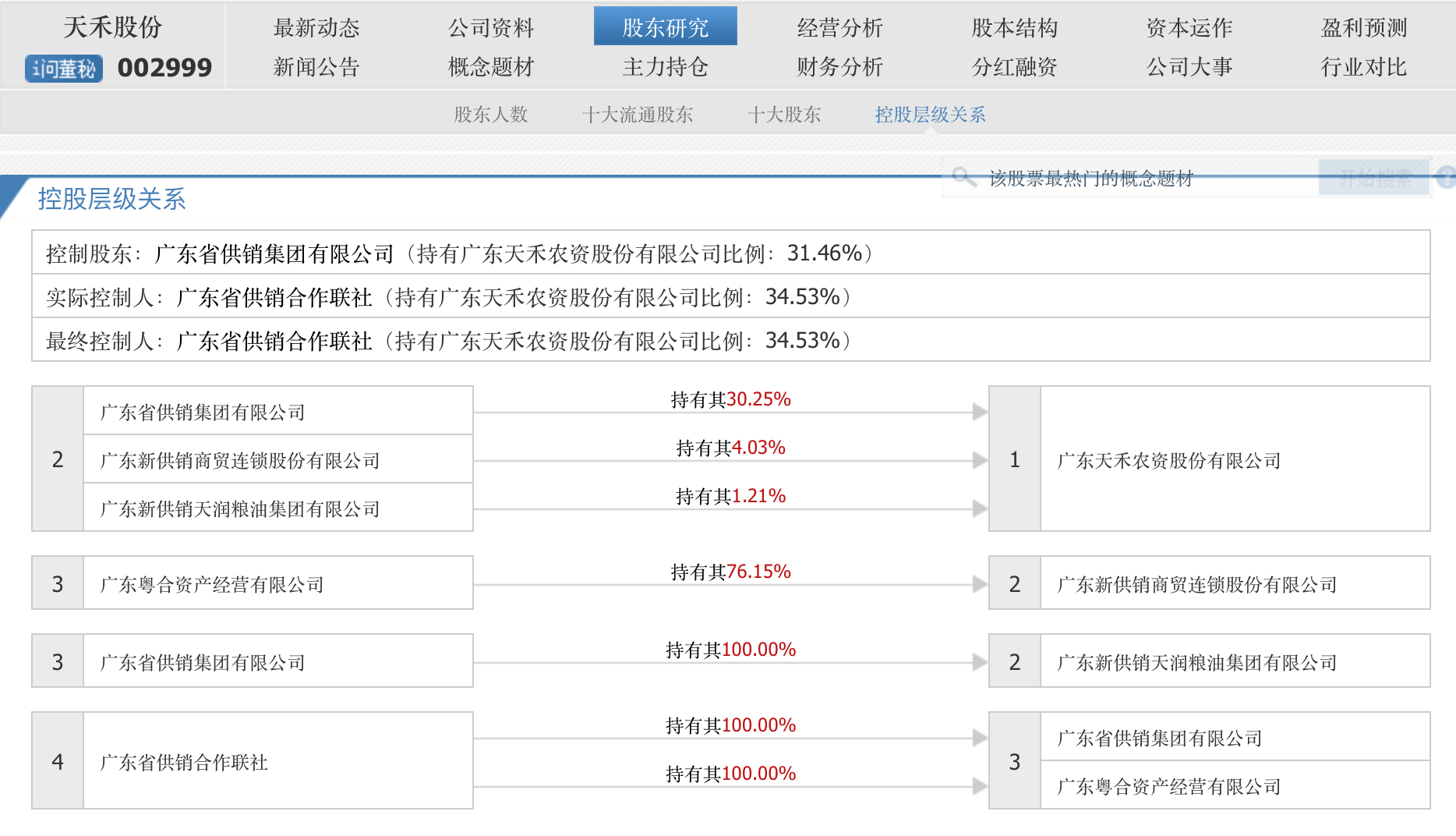
Task: Click 广东新供销天润粮油集团有限公司 in the left level-2 group
Action: click(x=278, y=508)
